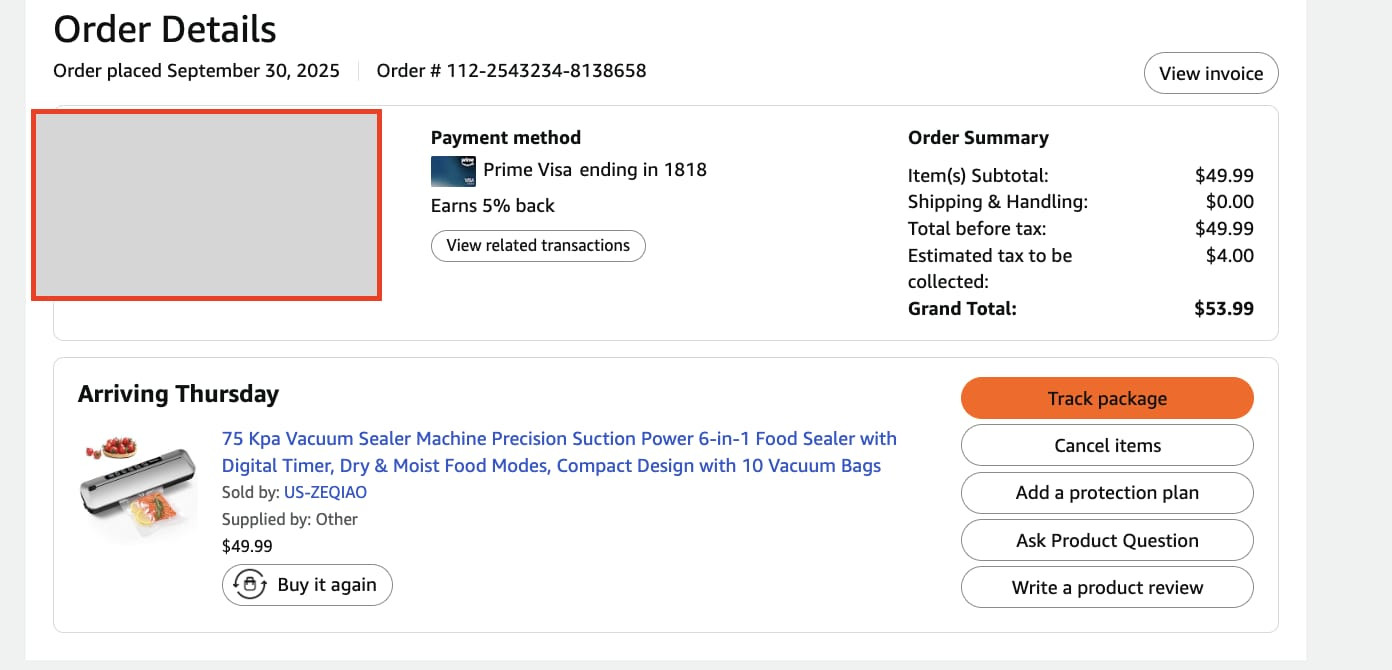Image resolution: width=1392 pixels, height=670 pixels.
Task: Click the grayed-out shipping address box
Action: tap(206, 205)
